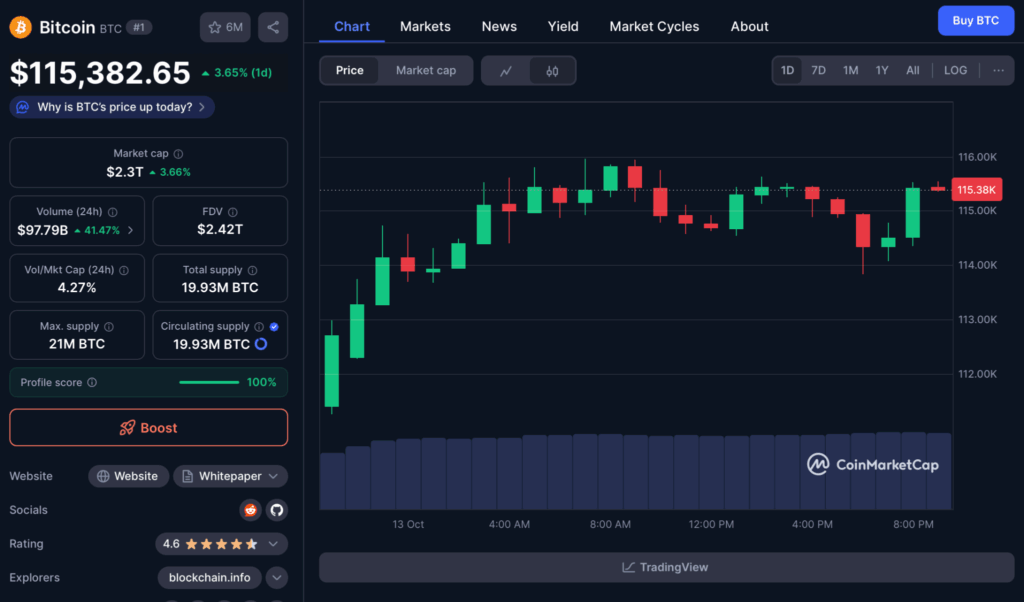
Task: Switch to line chart view icon
Action: coord(506,71)
